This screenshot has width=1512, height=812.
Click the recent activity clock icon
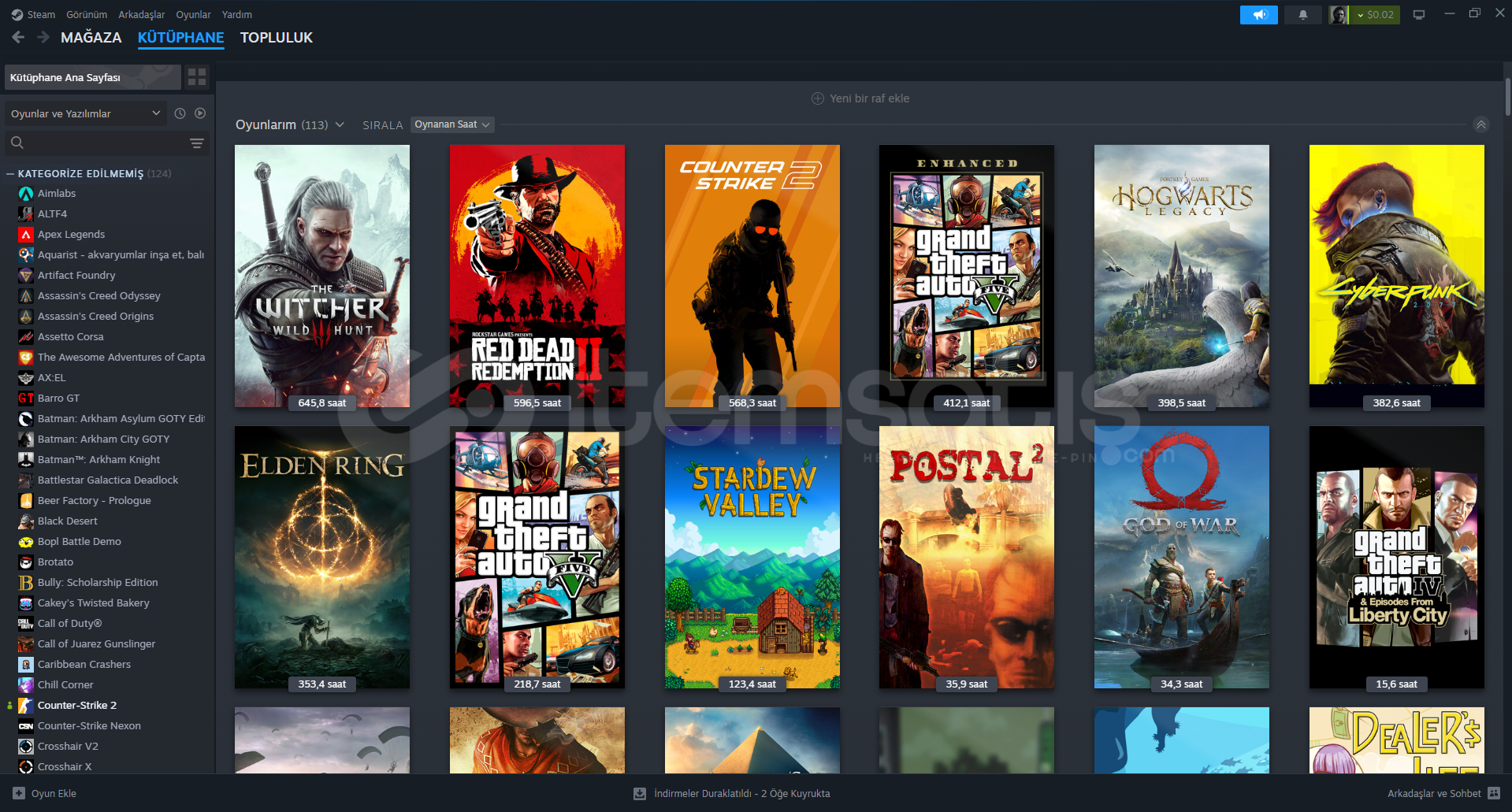[x=180, y=113]
